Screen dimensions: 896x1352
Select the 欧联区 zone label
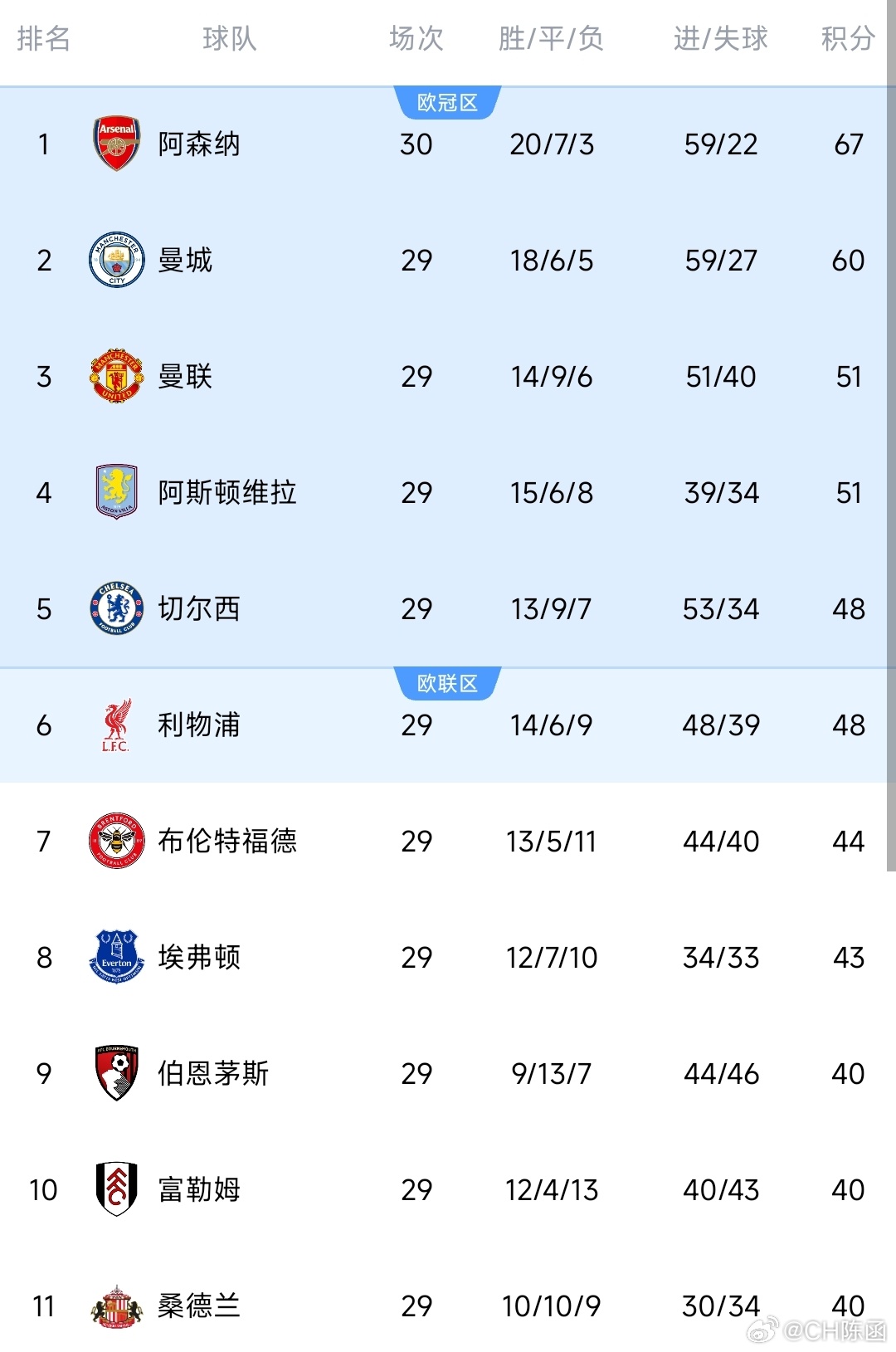point(447,684)
